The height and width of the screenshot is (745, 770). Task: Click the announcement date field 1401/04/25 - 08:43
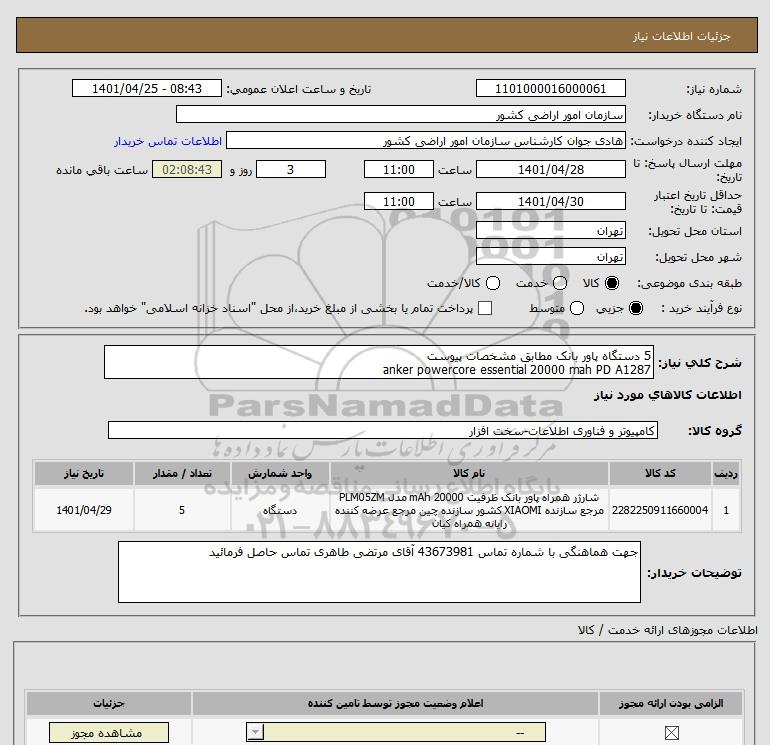[147, 88]
